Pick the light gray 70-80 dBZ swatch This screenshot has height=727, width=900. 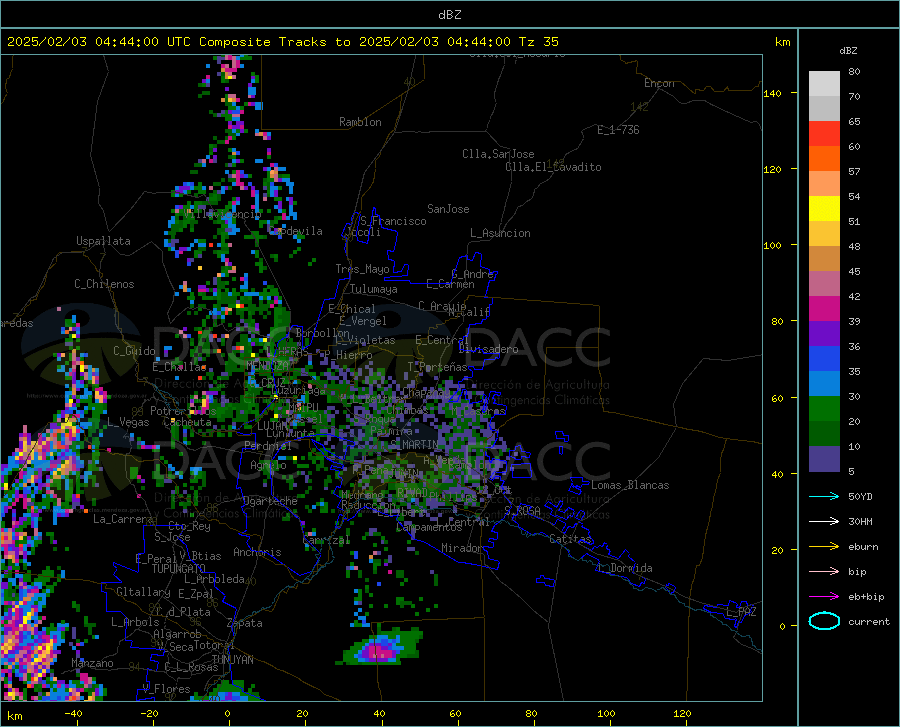pyautogui.click(x=824, y=84)
